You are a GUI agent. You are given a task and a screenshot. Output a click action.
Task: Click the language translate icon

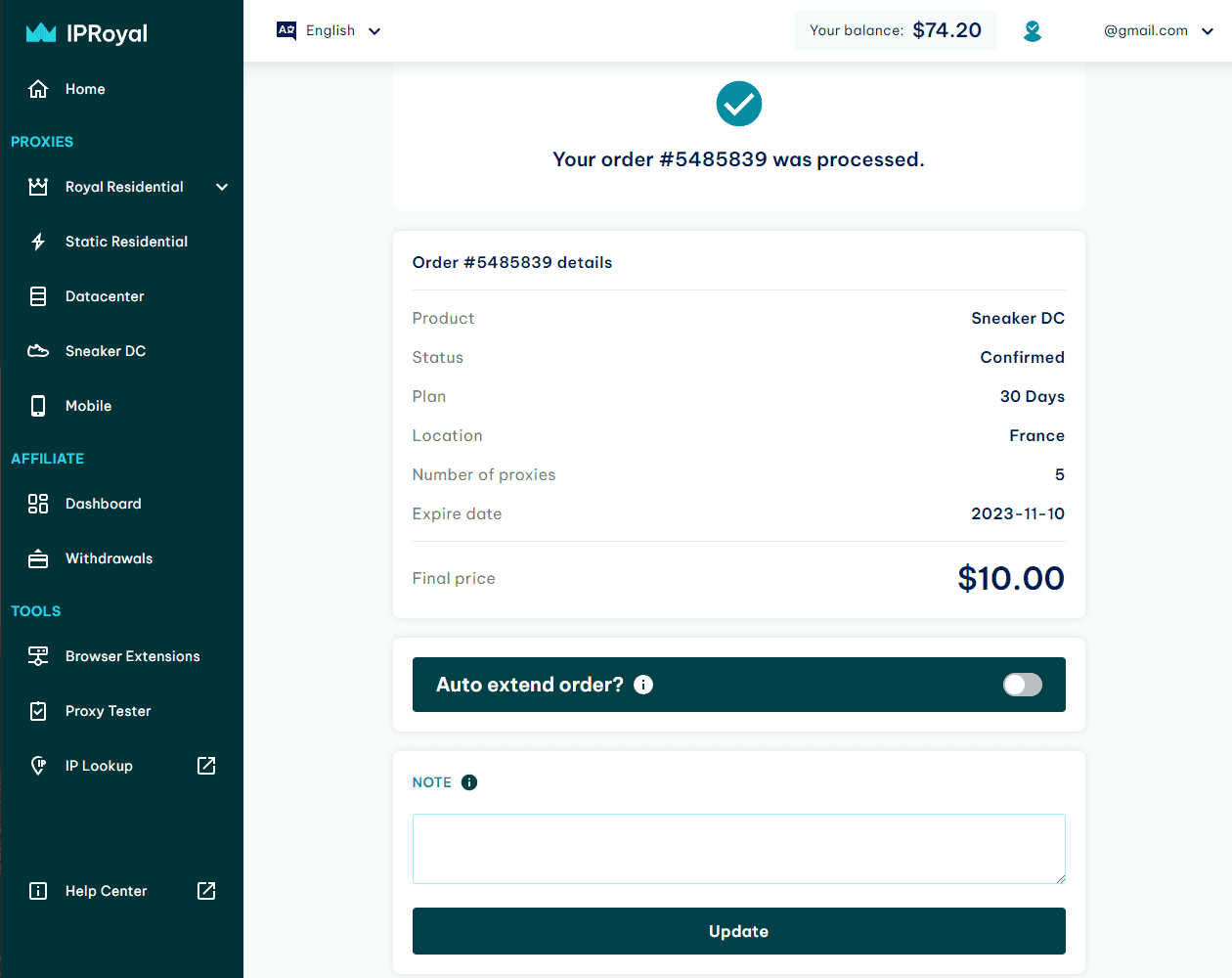point(286,30)
